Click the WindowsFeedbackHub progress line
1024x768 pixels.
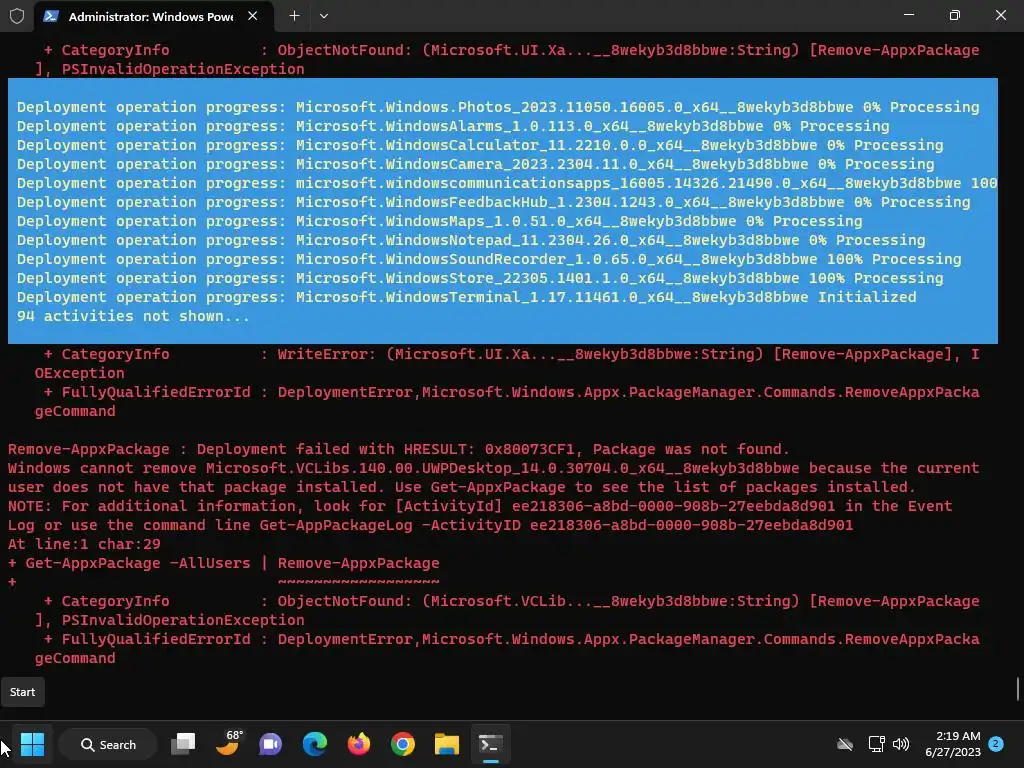[x=493, y=202]
